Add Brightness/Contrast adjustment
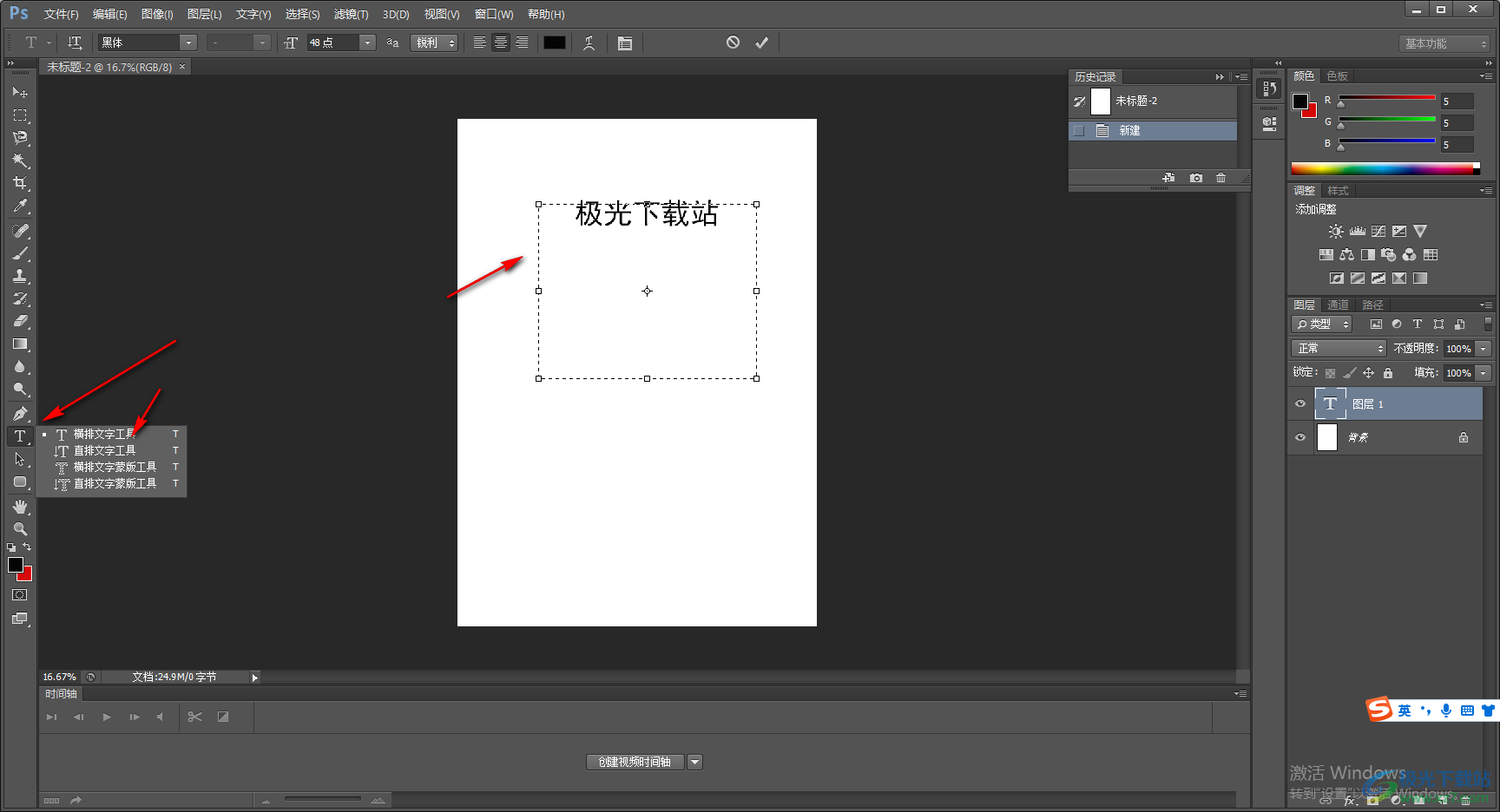The image size is (1500, 812). (1336, 232)
